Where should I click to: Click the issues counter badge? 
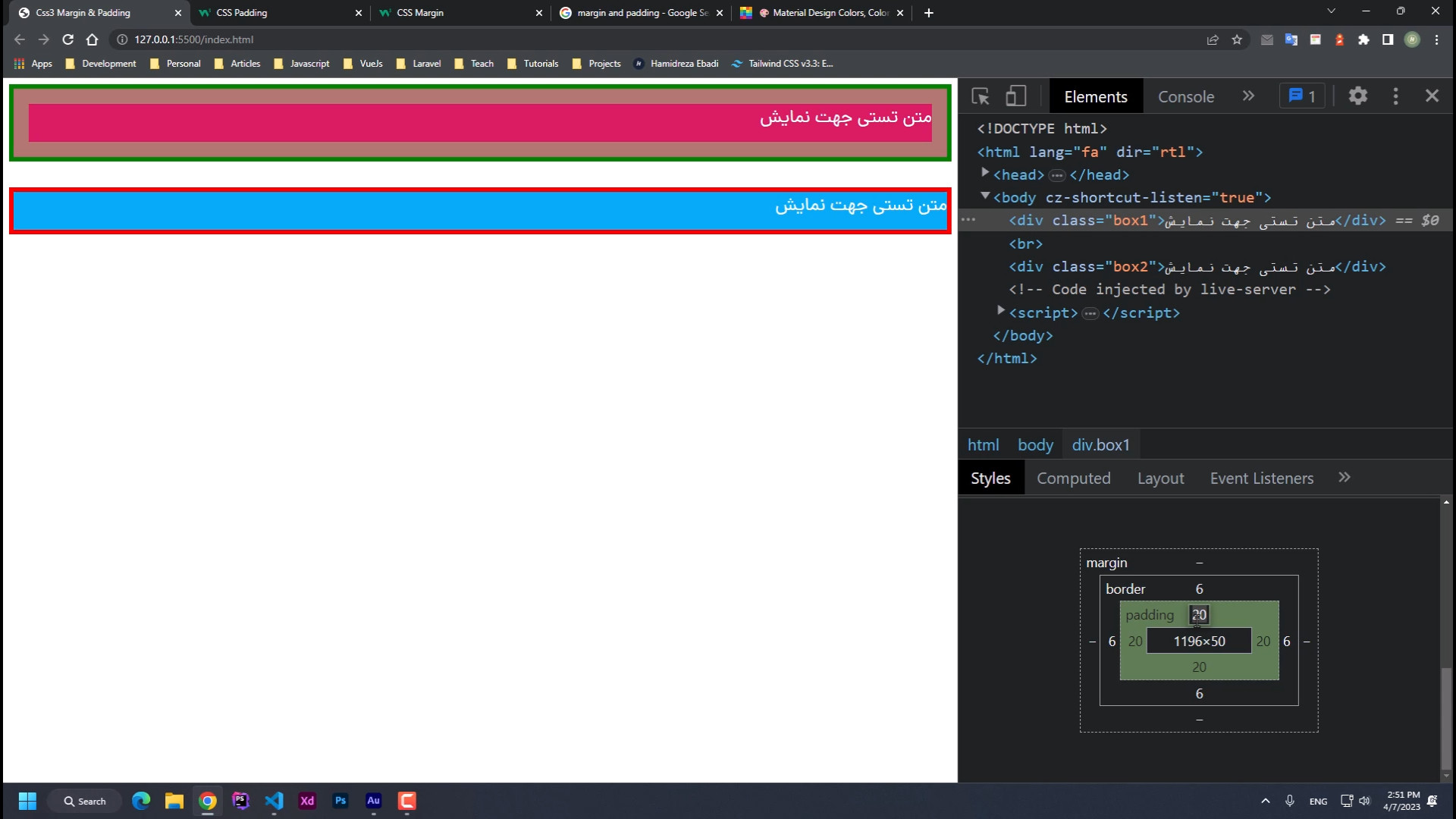coord(1302,96)
